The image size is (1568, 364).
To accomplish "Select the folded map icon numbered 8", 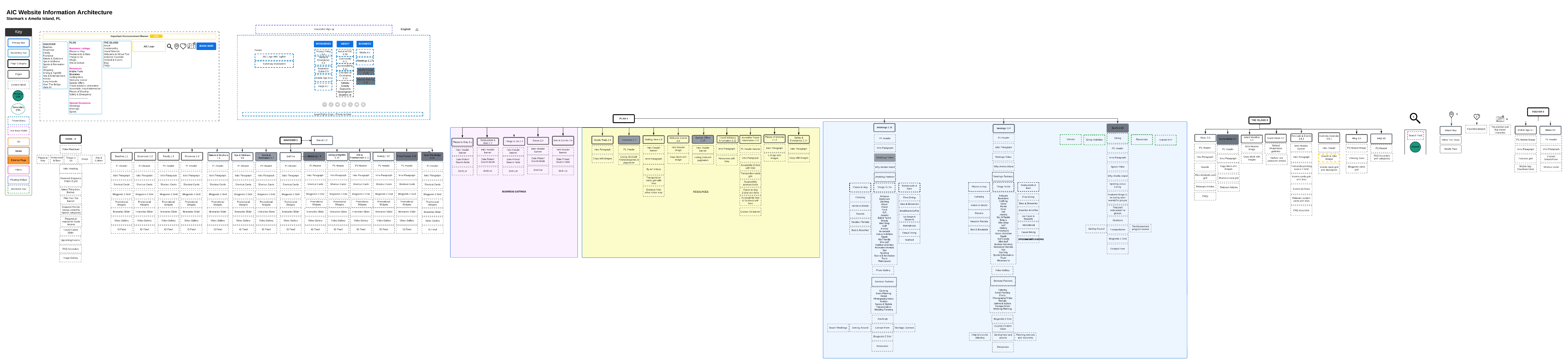I will 1499,119.
